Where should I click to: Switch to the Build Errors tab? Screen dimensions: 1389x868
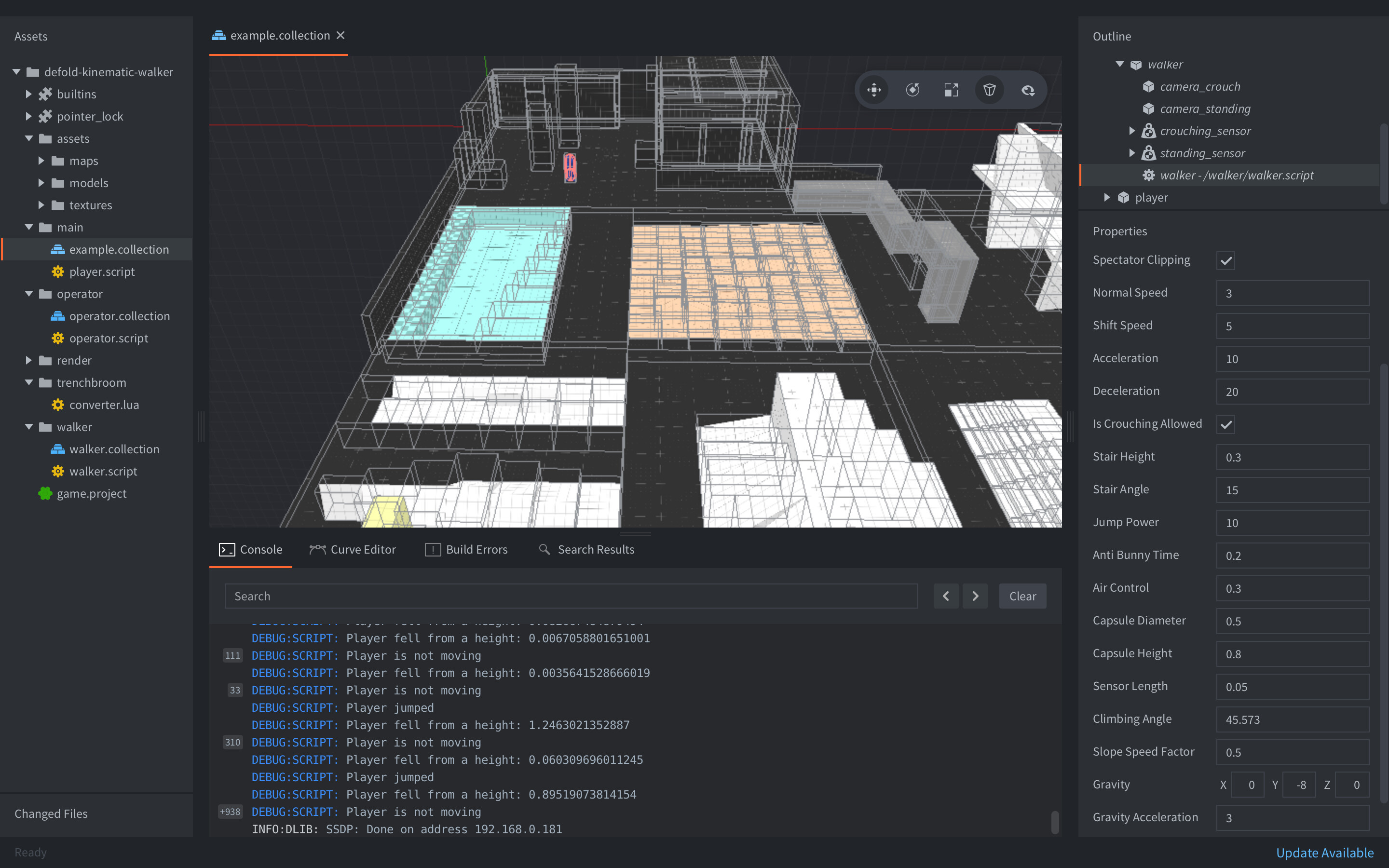(467, 549)
